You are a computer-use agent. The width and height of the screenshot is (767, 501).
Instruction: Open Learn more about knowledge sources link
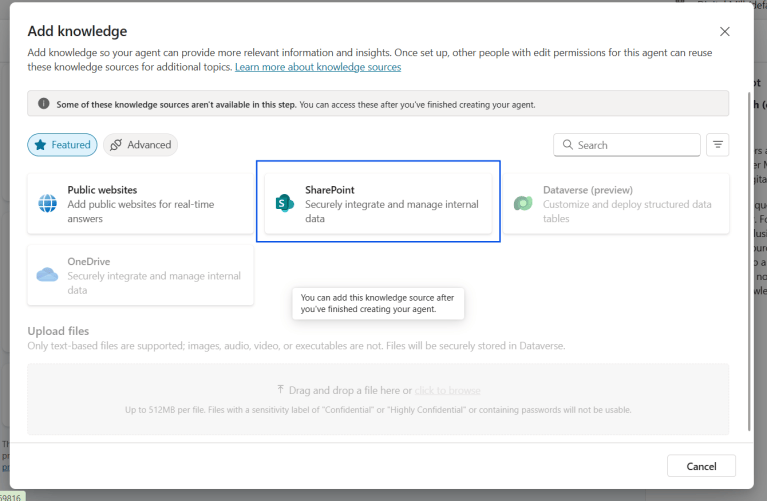(x=318, y=67)
